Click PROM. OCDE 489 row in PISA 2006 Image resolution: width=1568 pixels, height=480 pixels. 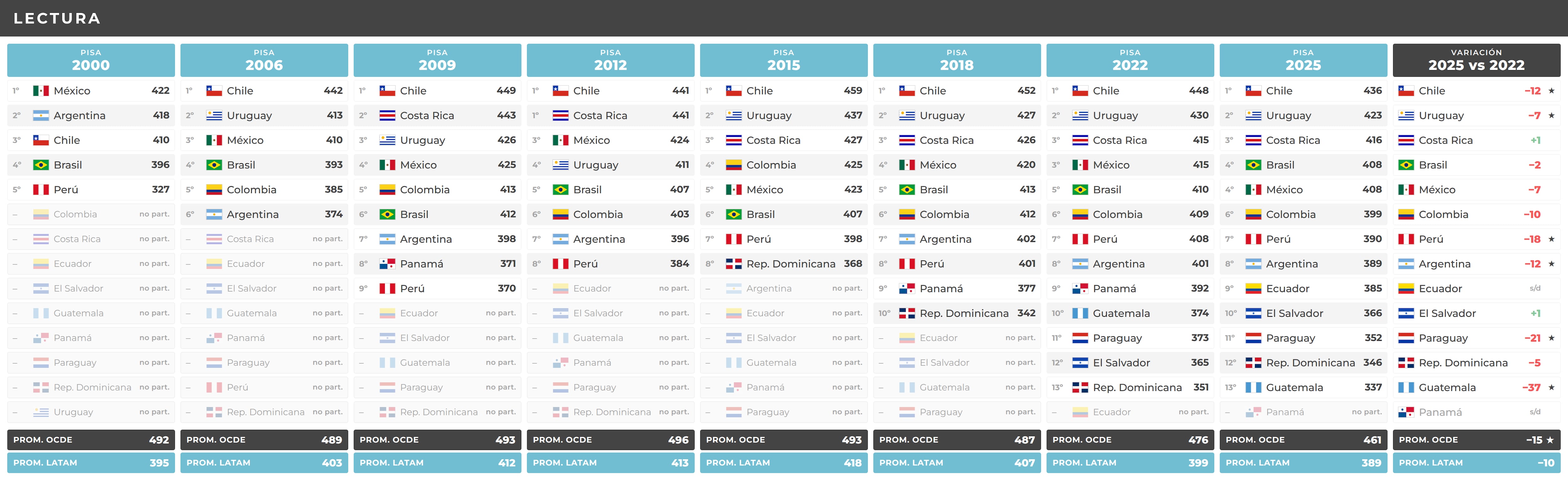click(x=264, y=440)
